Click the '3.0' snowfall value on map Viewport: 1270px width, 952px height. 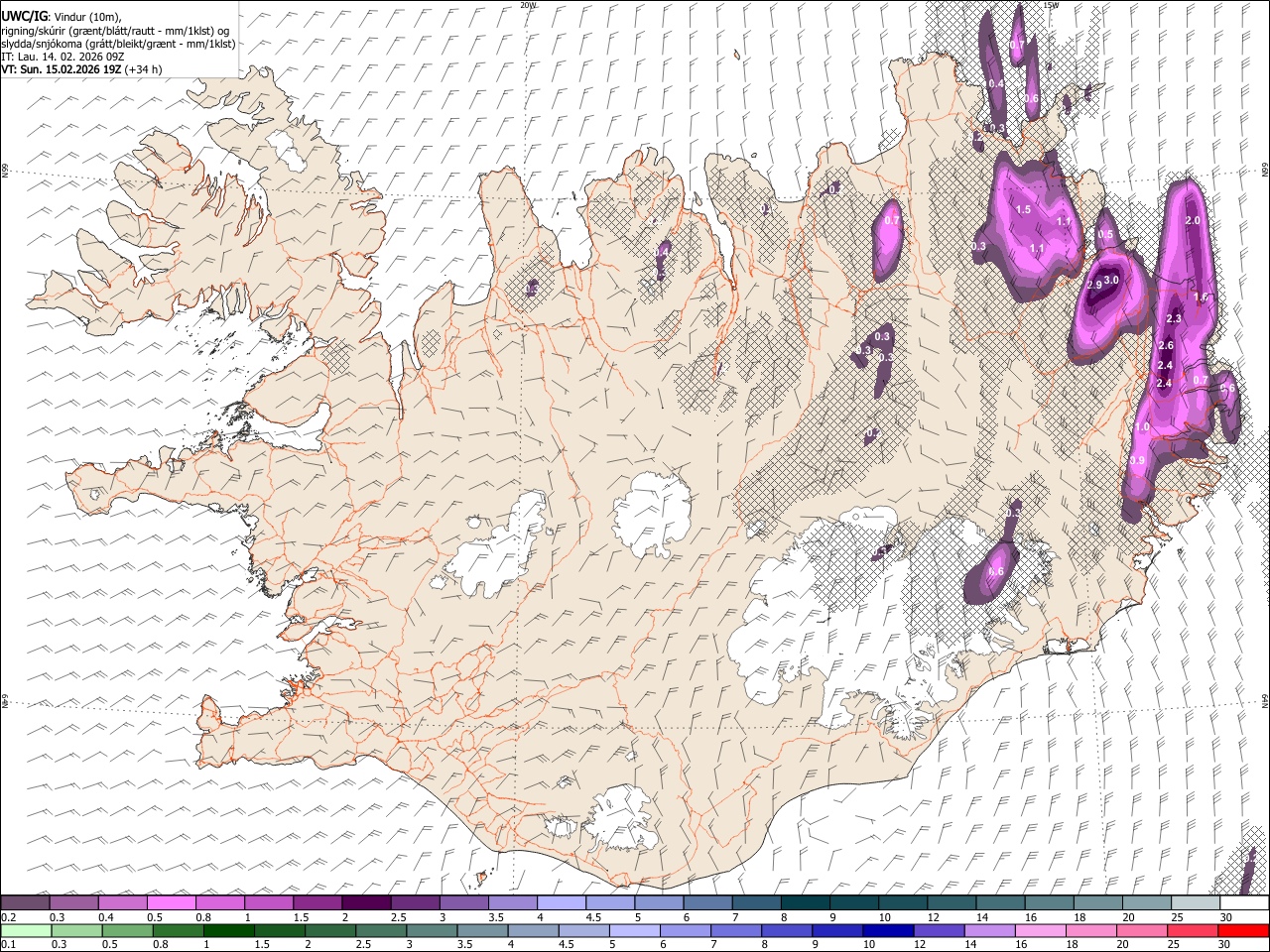1111,281
